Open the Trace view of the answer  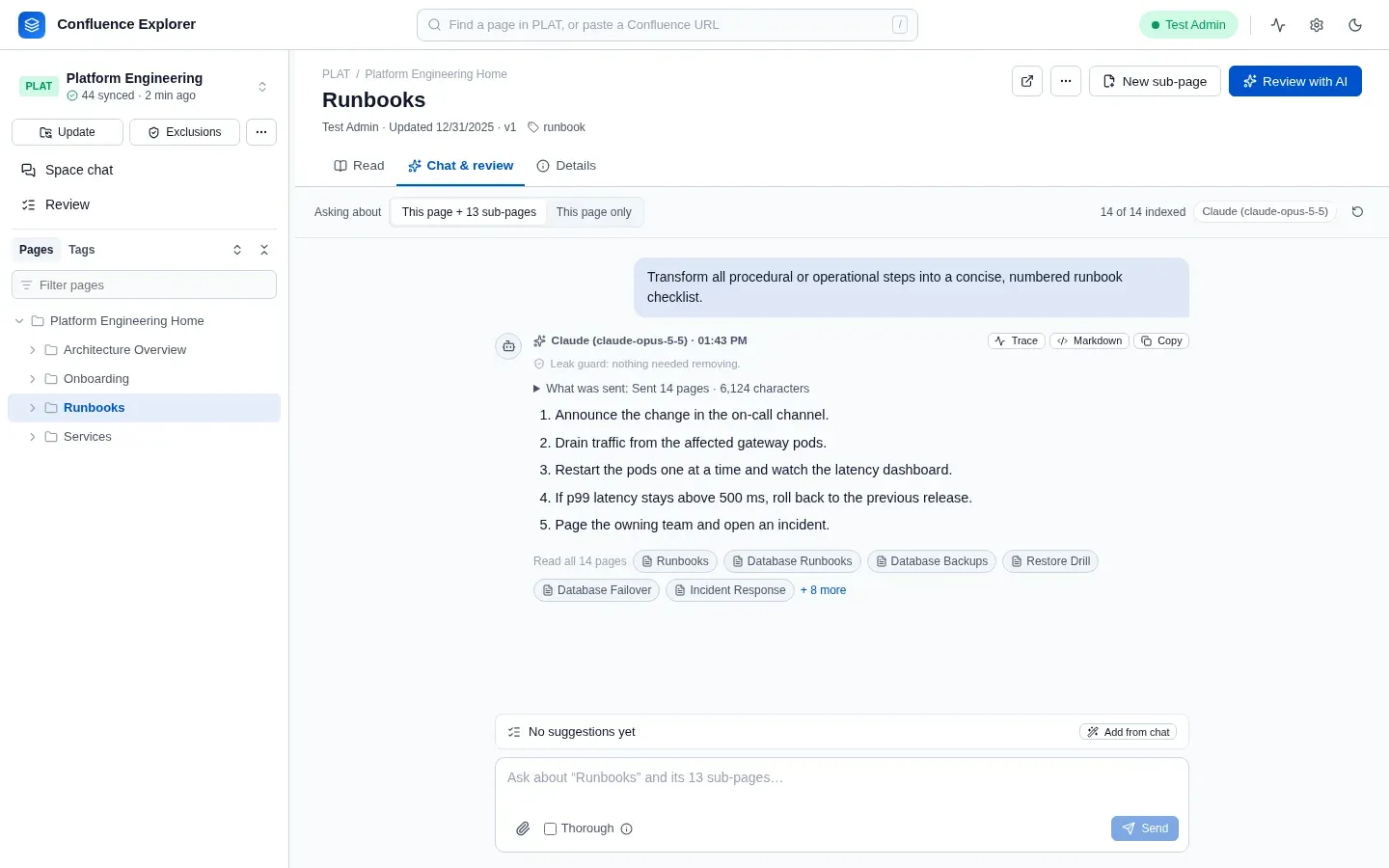pyautogui.click(x=1017, y=340)
